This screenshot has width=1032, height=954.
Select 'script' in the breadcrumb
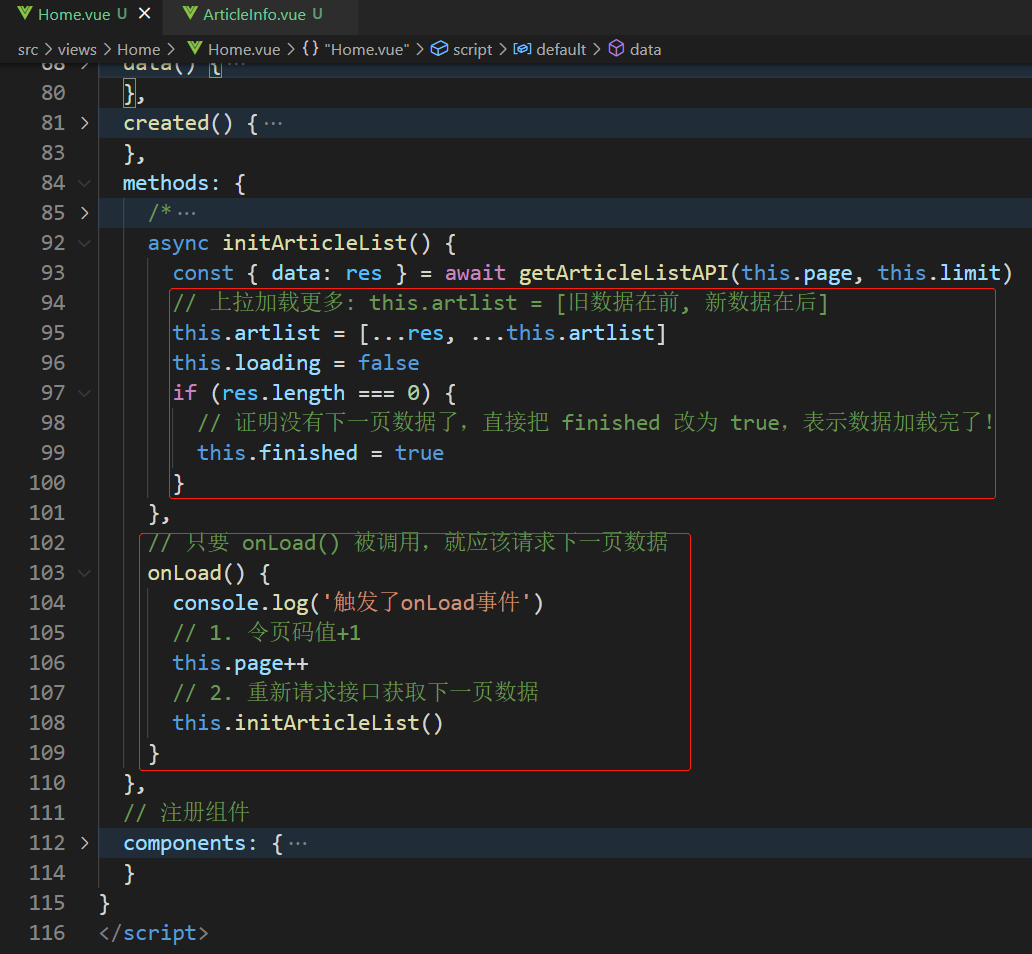[x=473, y=49]
